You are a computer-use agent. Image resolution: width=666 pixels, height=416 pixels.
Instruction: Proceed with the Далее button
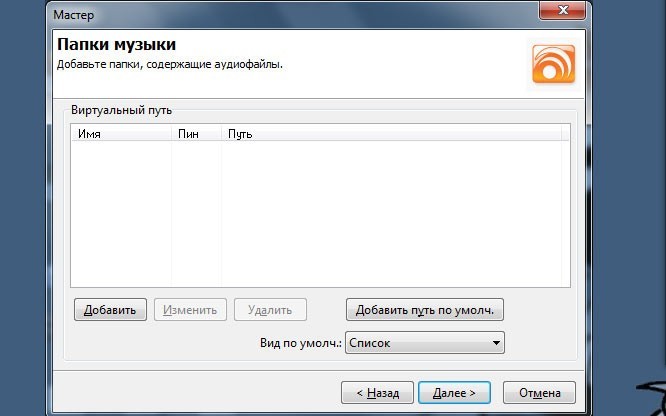pyautogui.click(x=454, y=392)
